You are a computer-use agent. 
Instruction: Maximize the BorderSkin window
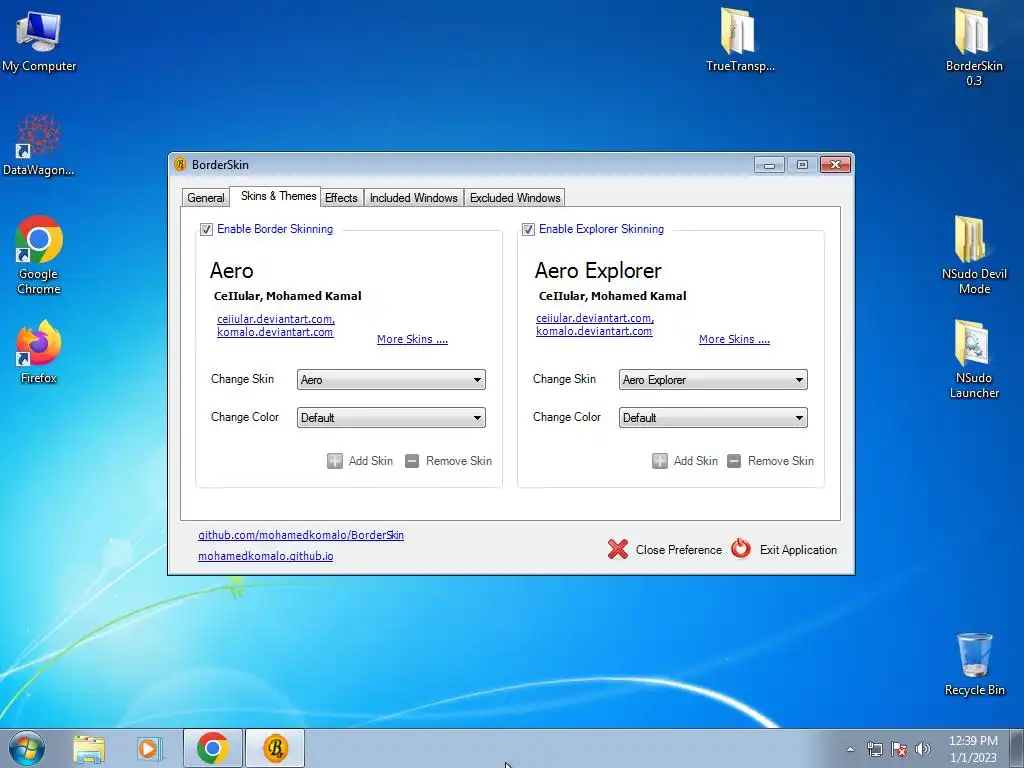click(x=802, y=165)
